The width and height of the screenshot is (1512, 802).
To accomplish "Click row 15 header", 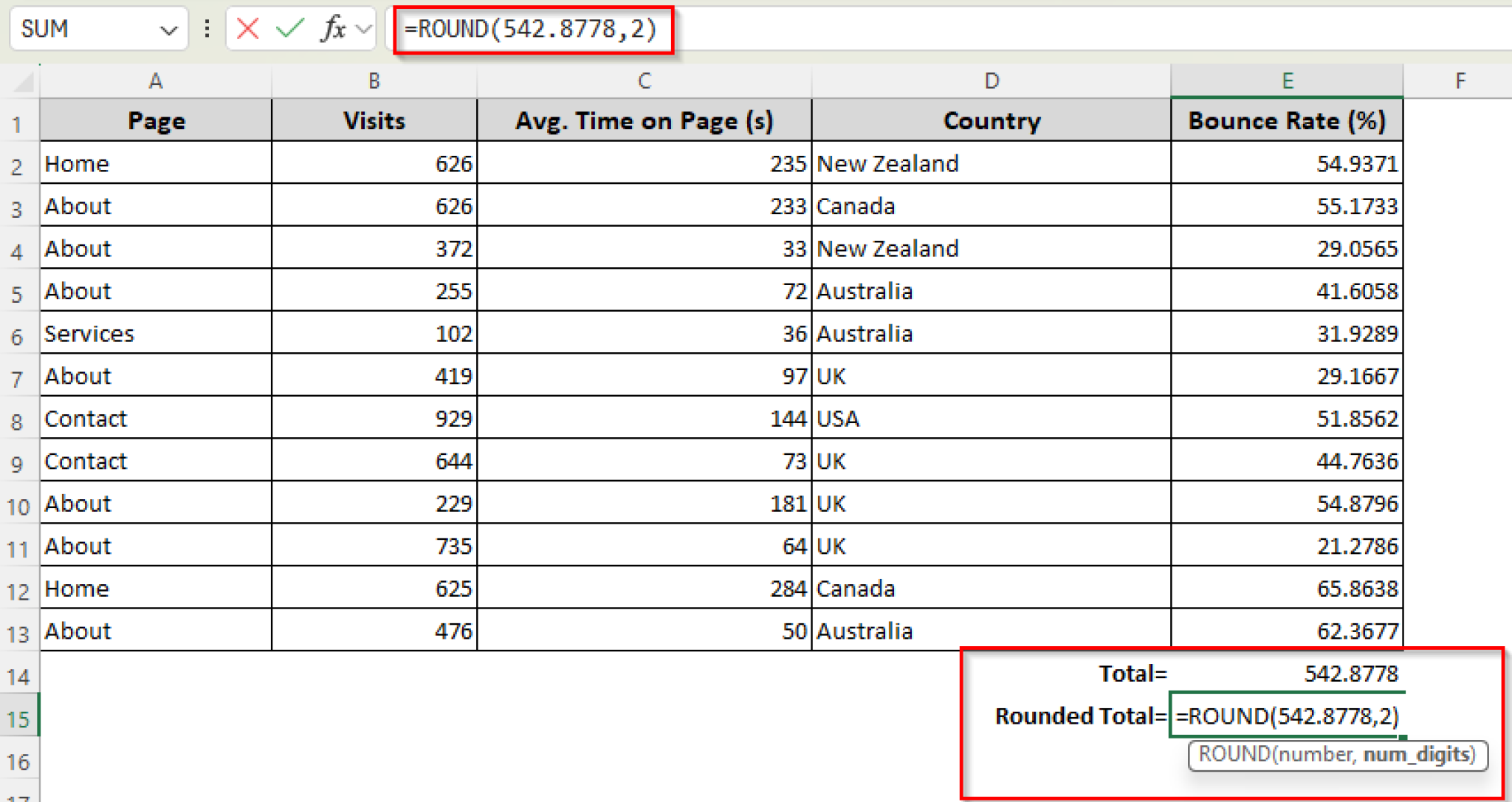I will tap(19, 716).
